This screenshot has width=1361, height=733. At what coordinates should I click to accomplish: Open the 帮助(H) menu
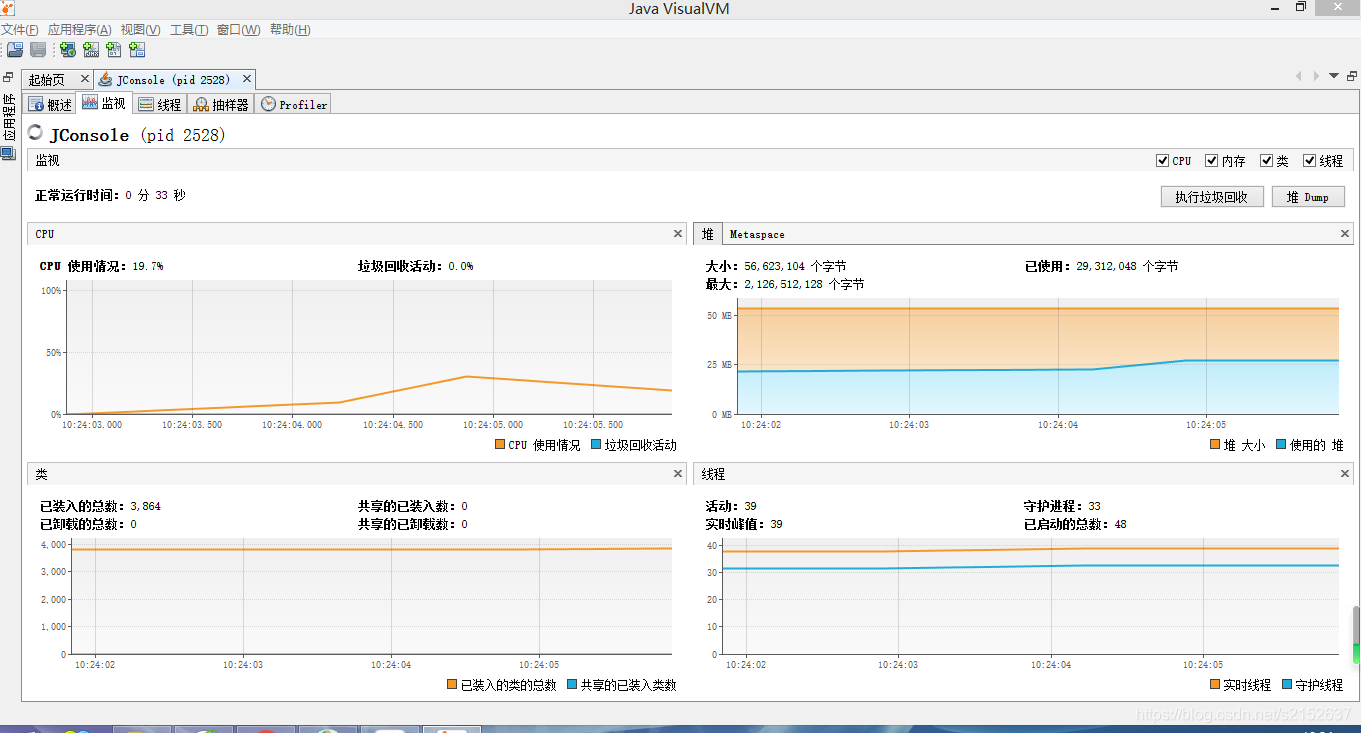coord(290,30)
